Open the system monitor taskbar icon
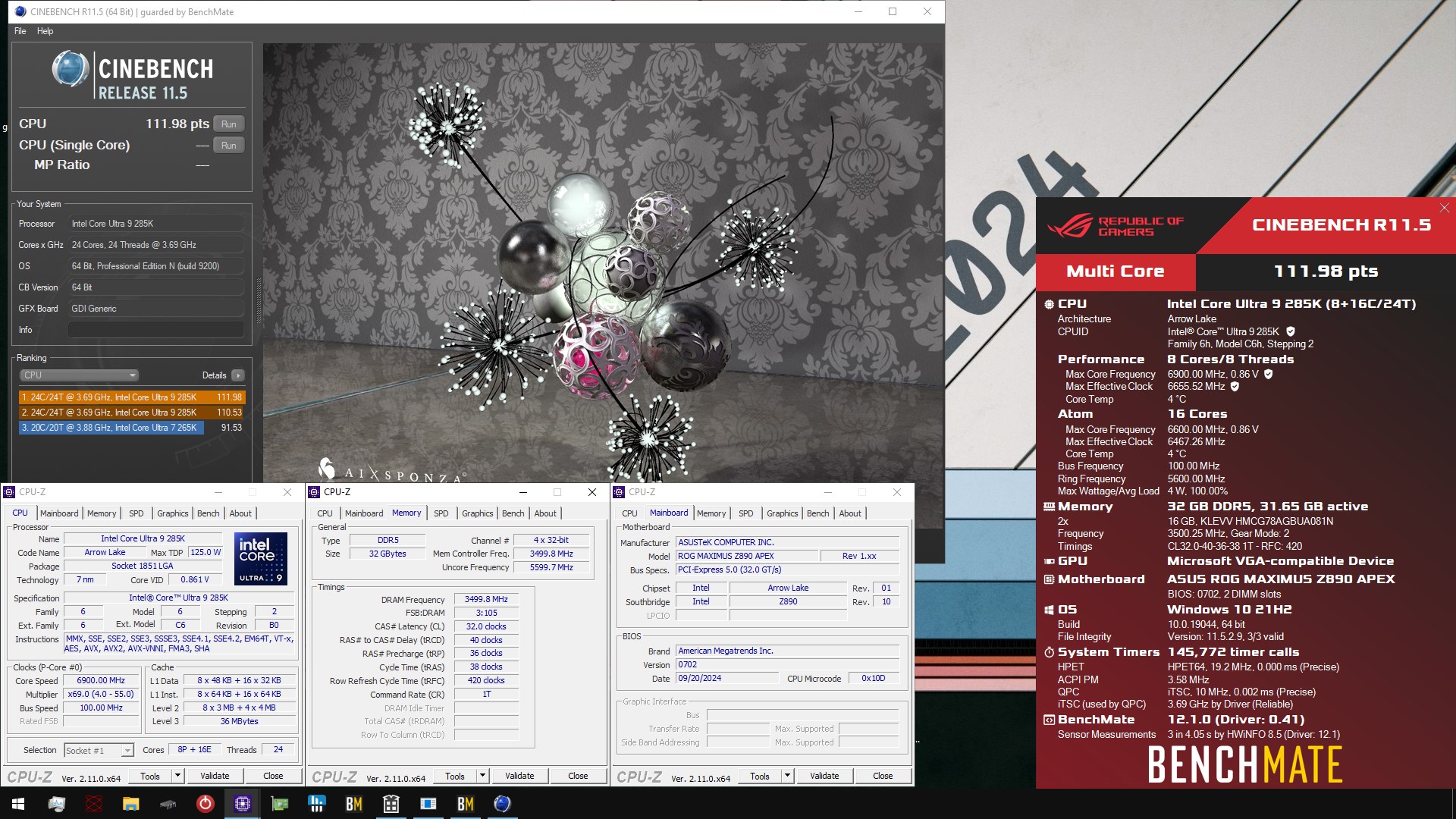Image resolution: width=1456 pixels, height=819 pixels. point(56,804)
